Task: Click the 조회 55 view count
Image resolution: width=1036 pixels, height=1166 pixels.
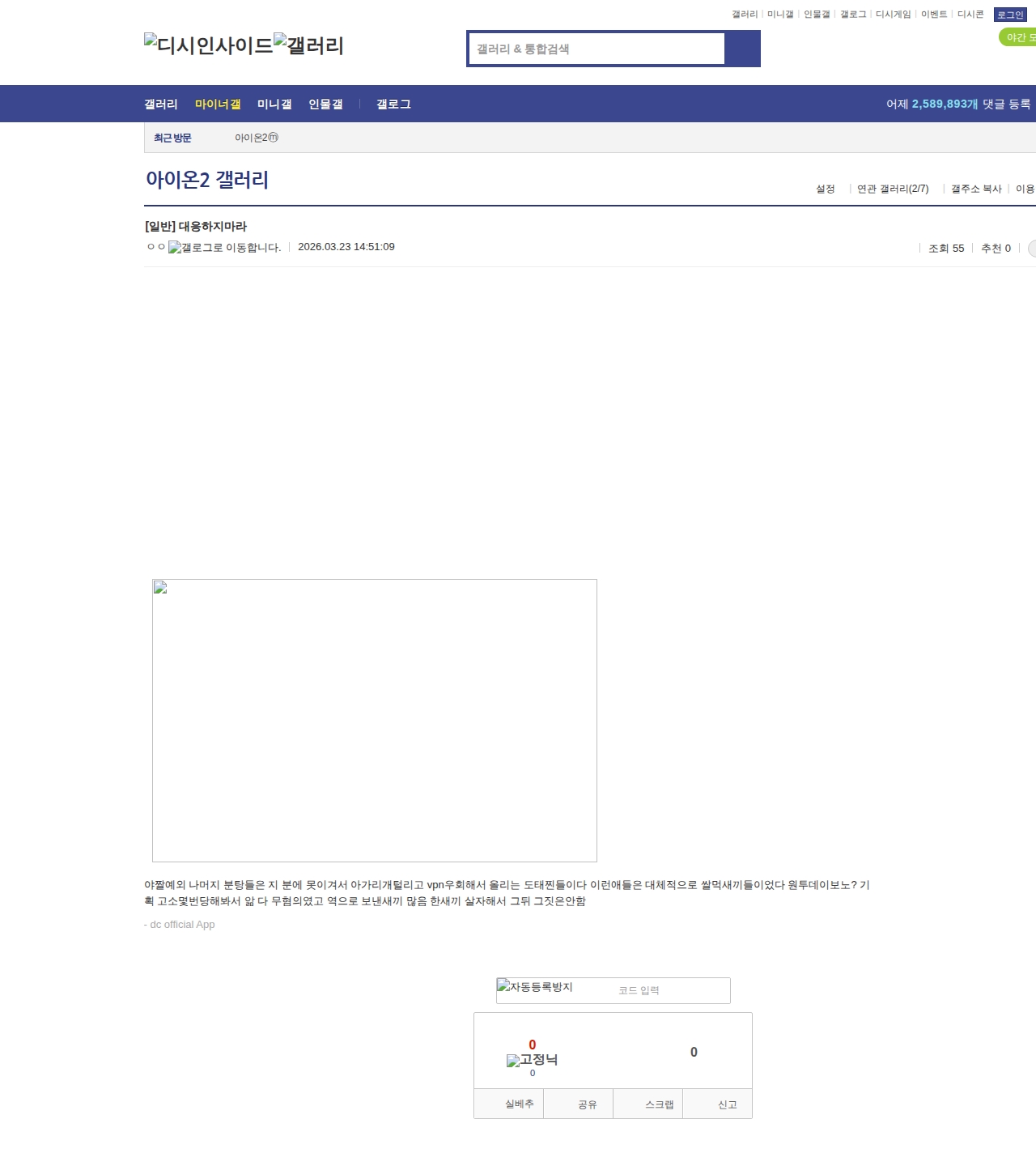Action: point(946,249)
